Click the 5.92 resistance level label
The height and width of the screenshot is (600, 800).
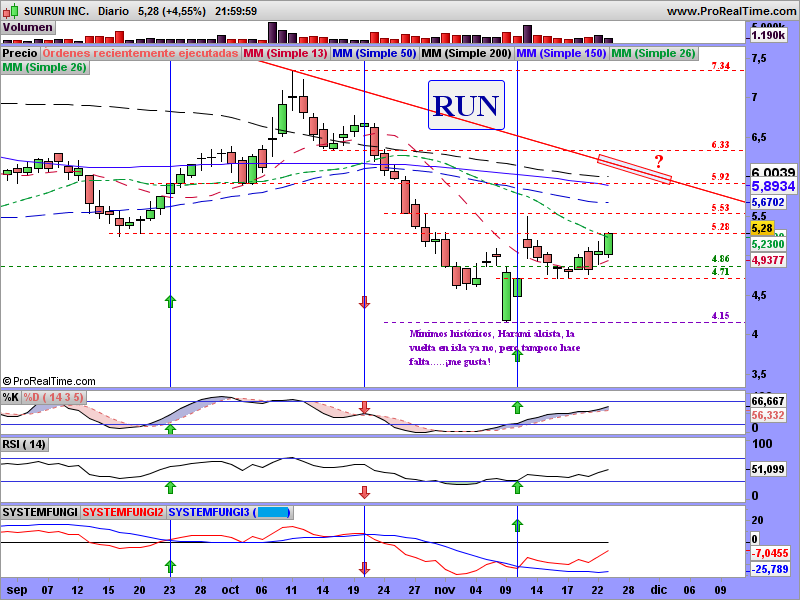click(x=720, y=177)
